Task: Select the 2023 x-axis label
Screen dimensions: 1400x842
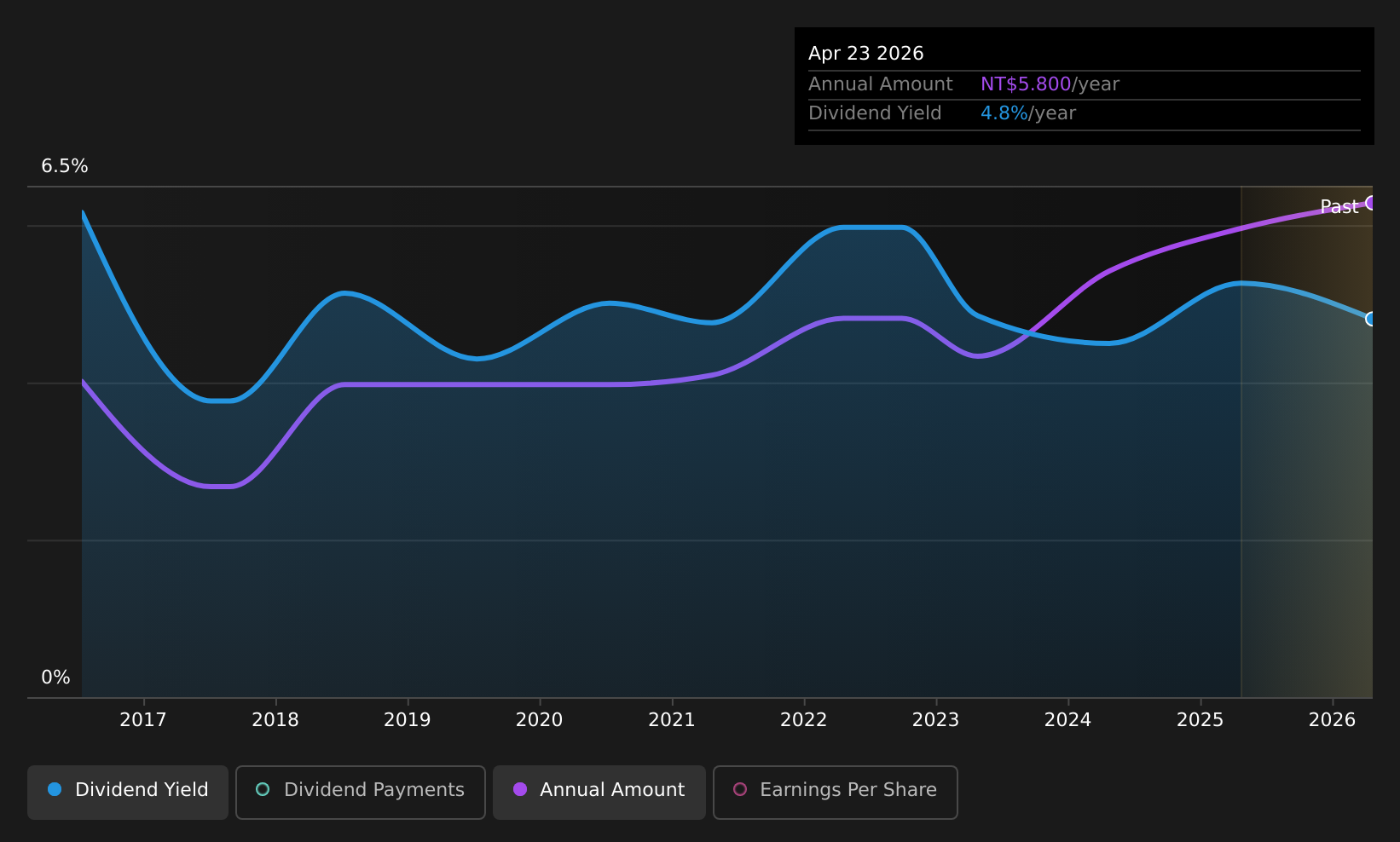Action: (936, 720)
